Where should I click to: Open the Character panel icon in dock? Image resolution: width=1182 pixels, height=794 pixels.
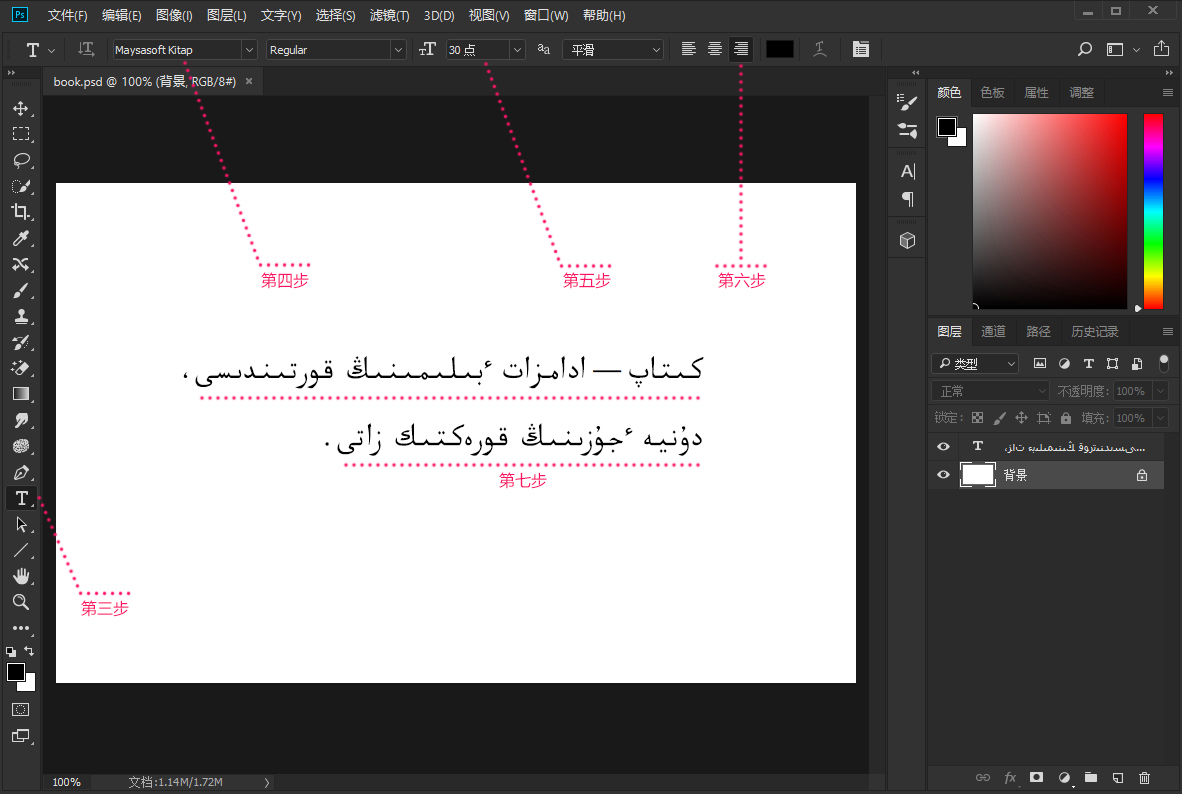(908, 171)
